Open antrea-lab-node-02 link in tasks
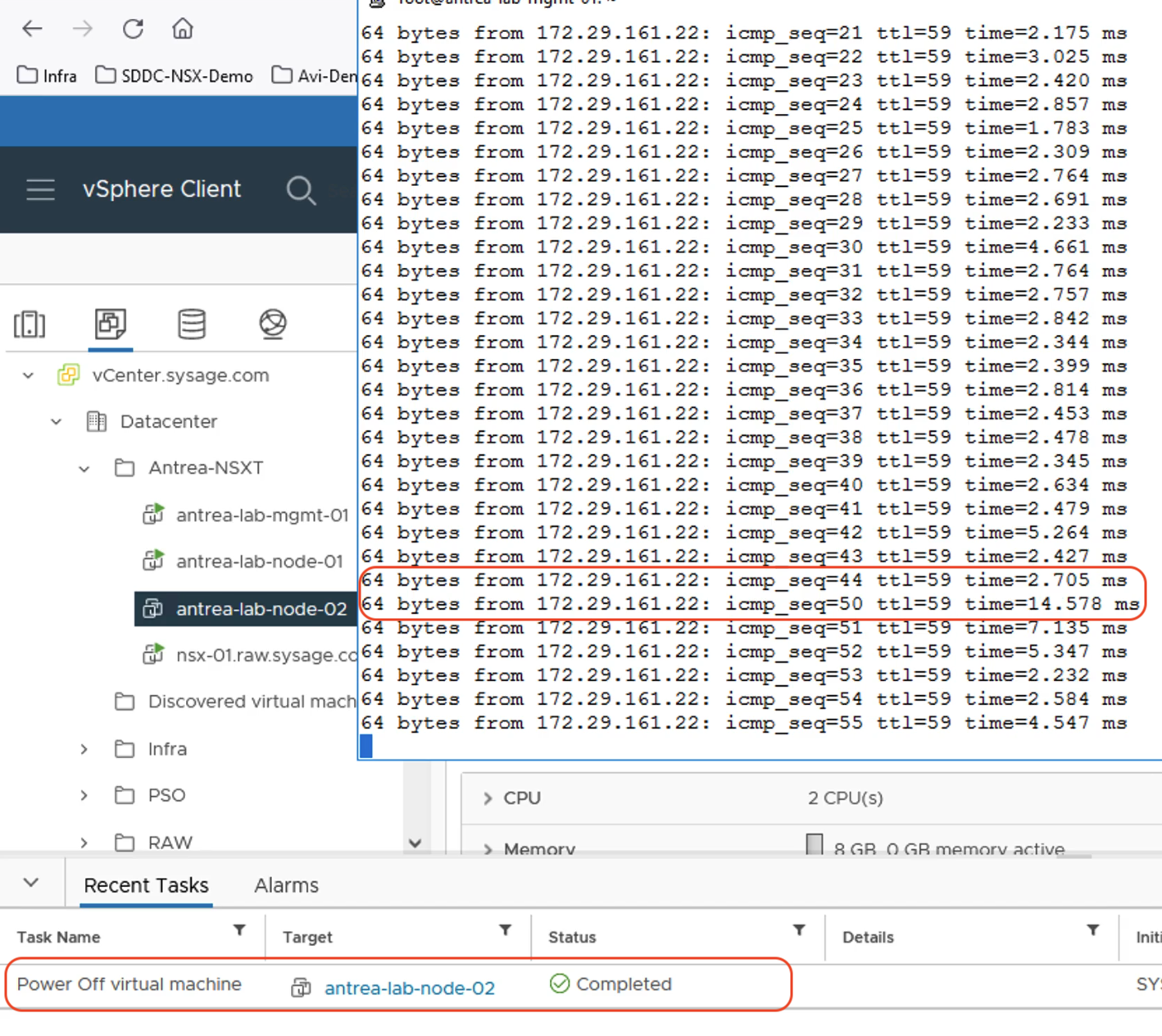This screenshot has height=1036, width=1162. click(x=409, y=988)
